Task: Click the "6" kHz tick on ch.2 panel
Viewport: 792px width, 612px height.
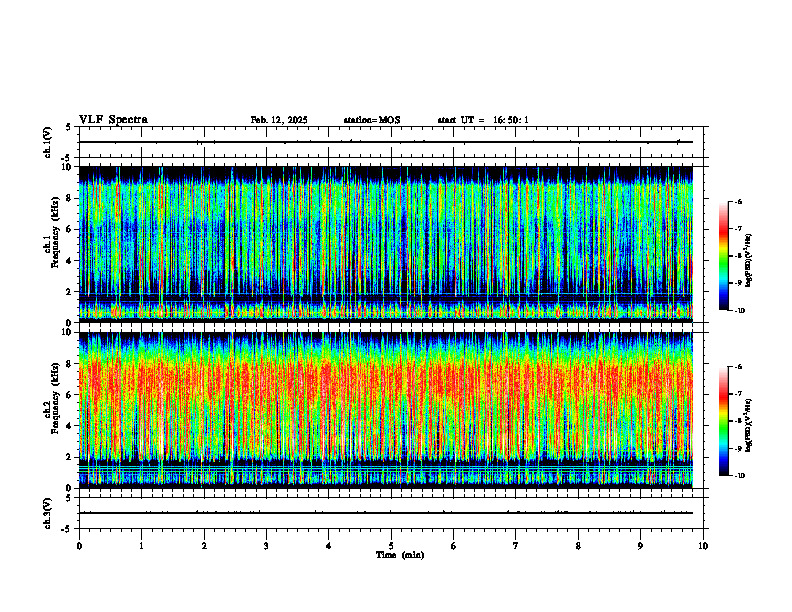Action: (x=70, y=395)
